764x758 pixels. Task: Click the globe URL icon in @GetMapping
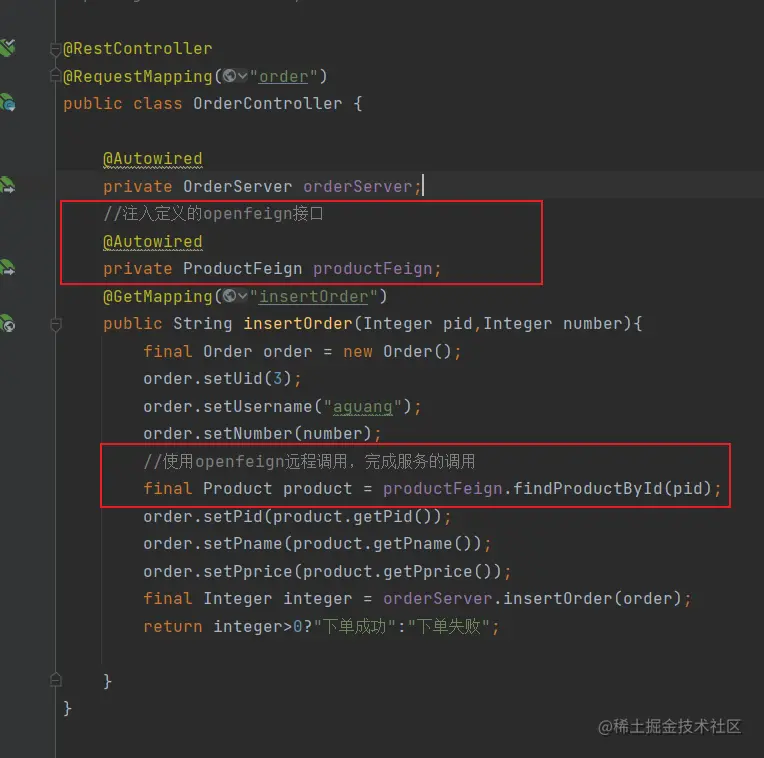tap(229, 296)
